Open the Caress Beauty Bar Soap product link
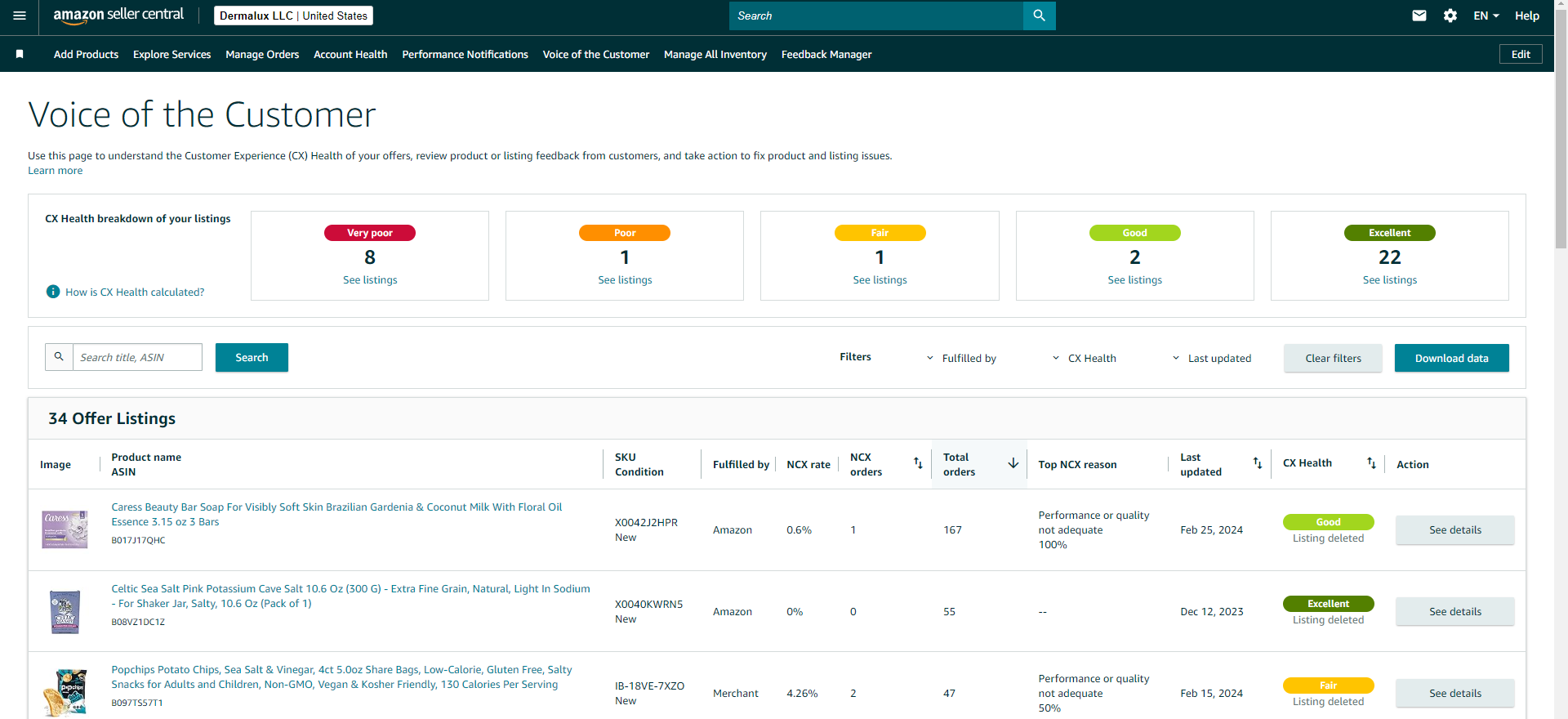Image resolution: width=1568 pixels, height=719 pixels. tap(336, 514)
